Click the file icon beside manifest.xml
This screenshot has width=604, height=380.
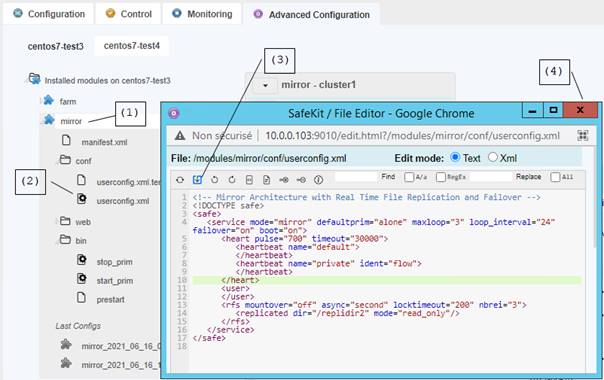tap(66, 140)
